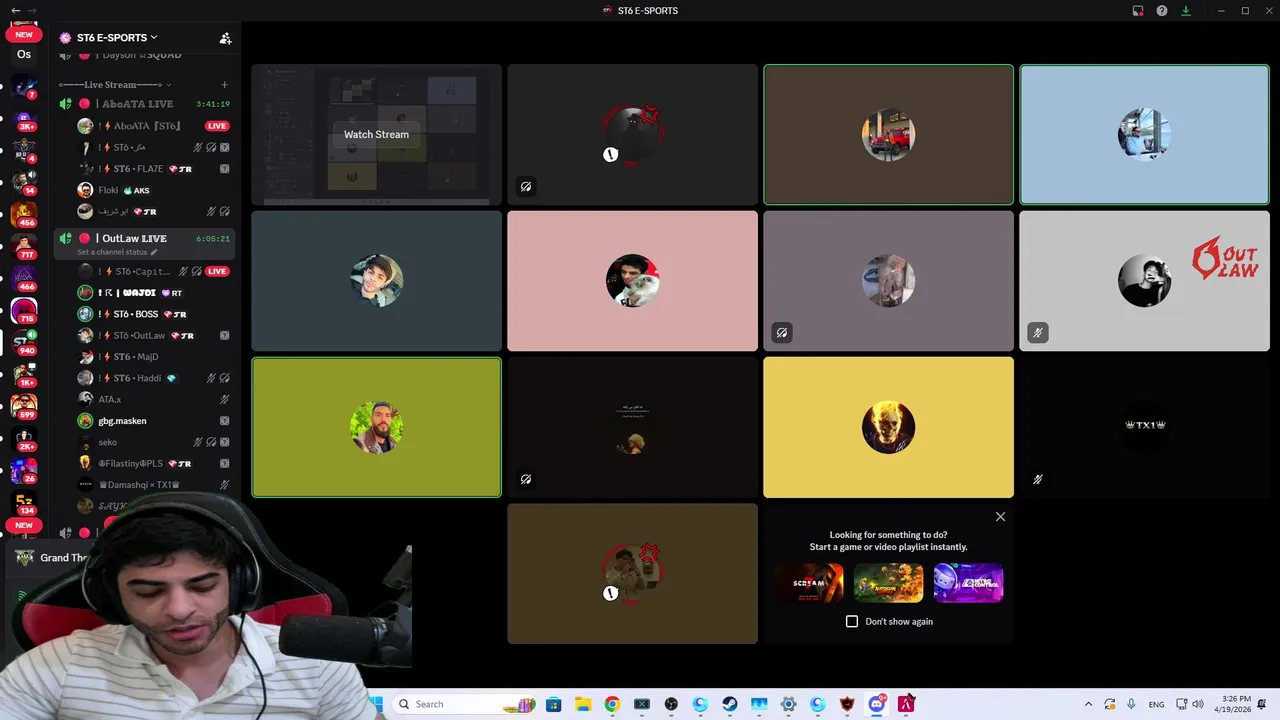Open the server icon with 26 badge

24,470
